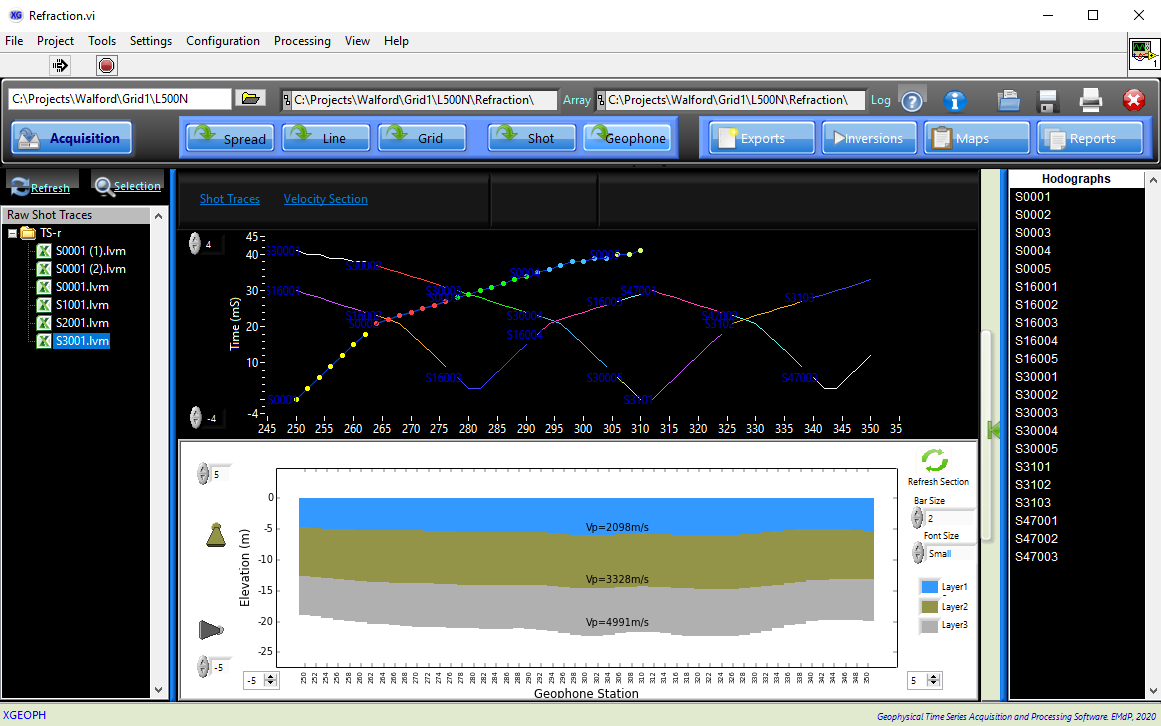Run the Geophone acquisition tool

coord(628,138)
